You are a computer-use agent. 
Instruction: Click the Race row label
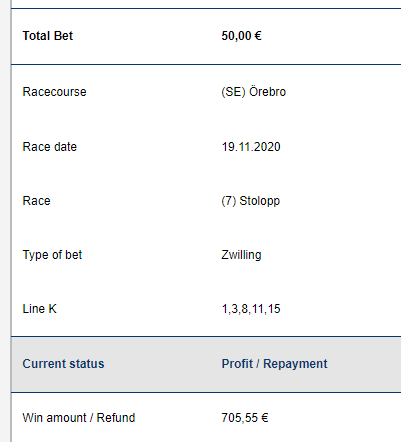pyautogui.click(x=36, y=201)
